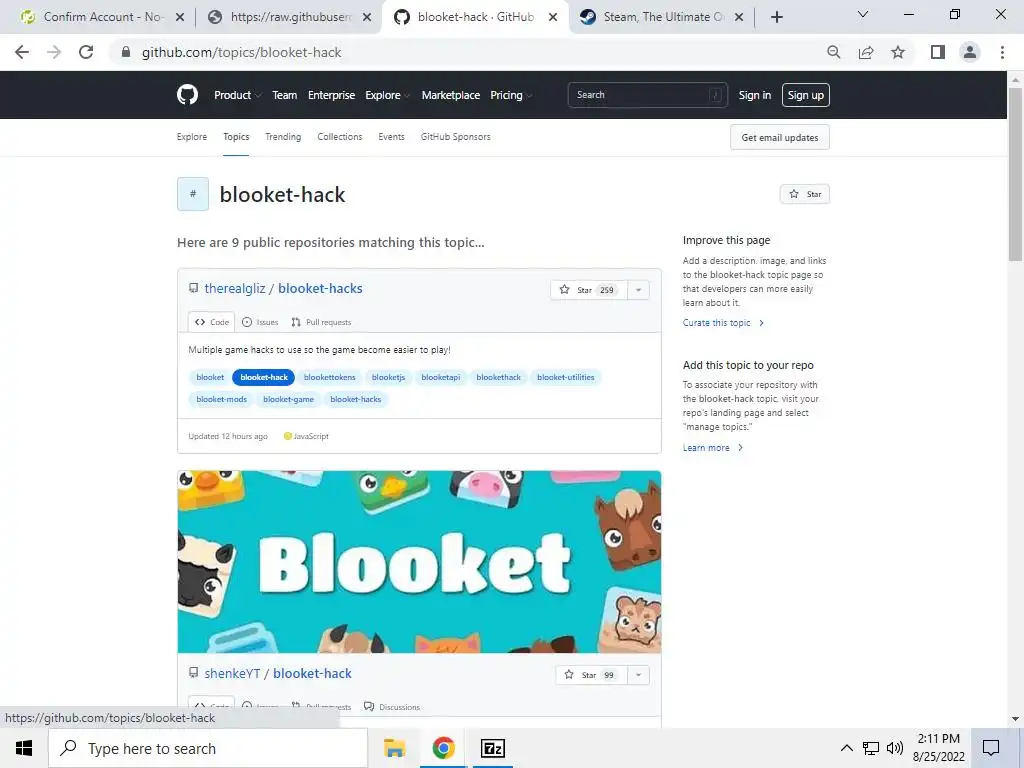Open the Events sub-navigation tab
Image resolution: width=1024 pixels, height=768 pixels.
391,136
